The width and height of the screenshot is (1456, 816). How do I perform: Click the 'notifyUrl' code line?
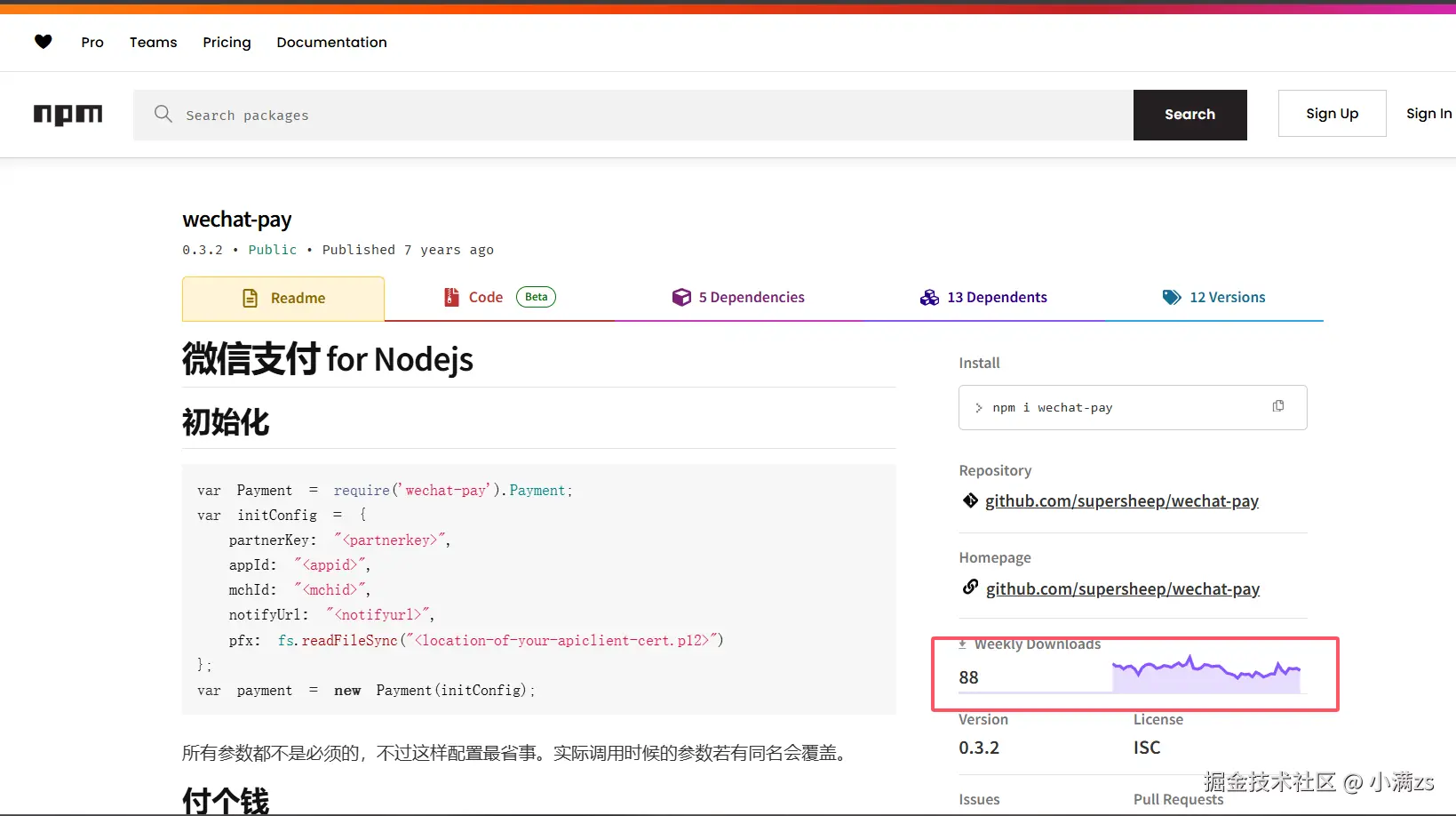click(x=331, y=615)
